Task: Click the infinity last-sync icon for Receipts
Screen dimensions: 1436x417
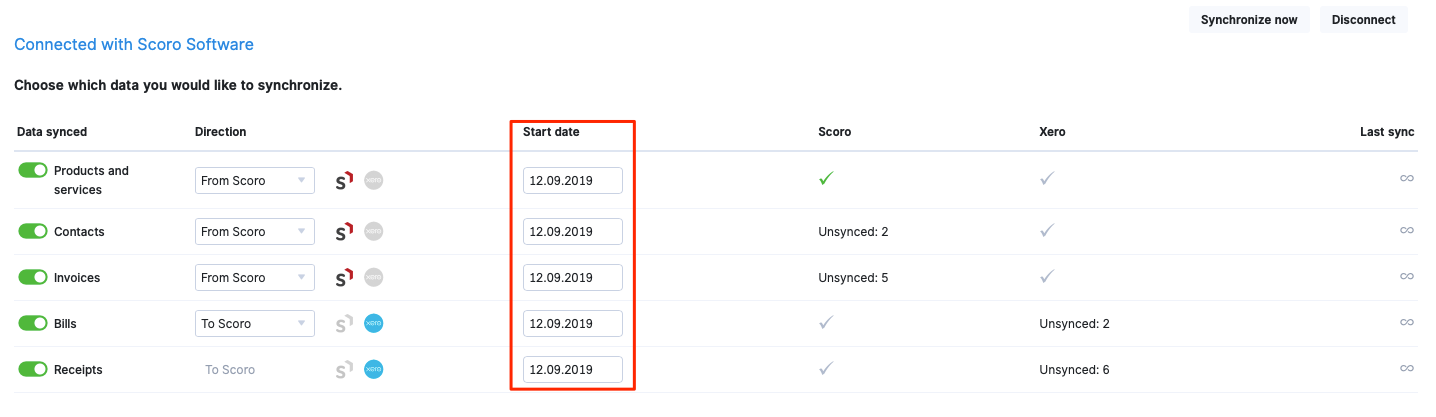Action: (x=1406, y=369)
